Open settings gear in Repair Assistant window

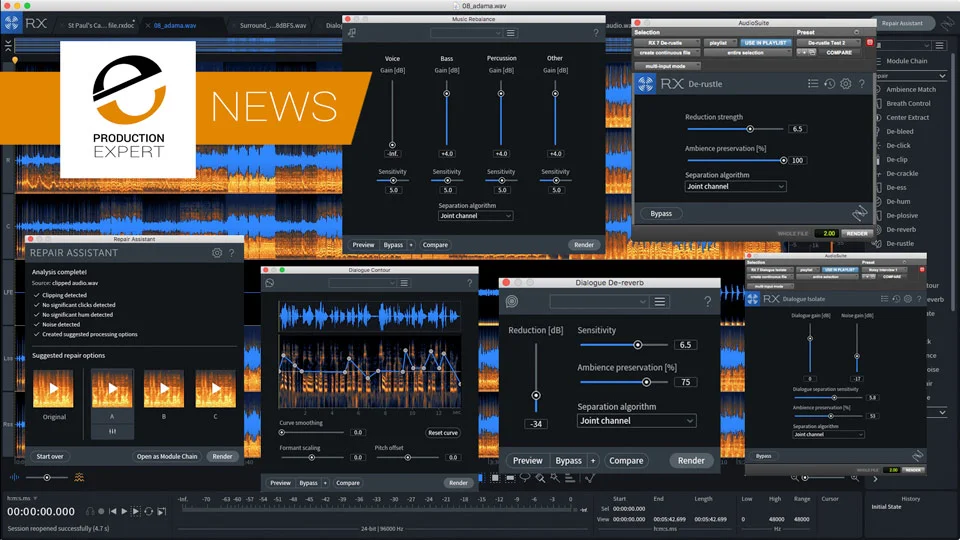[217, 253]
